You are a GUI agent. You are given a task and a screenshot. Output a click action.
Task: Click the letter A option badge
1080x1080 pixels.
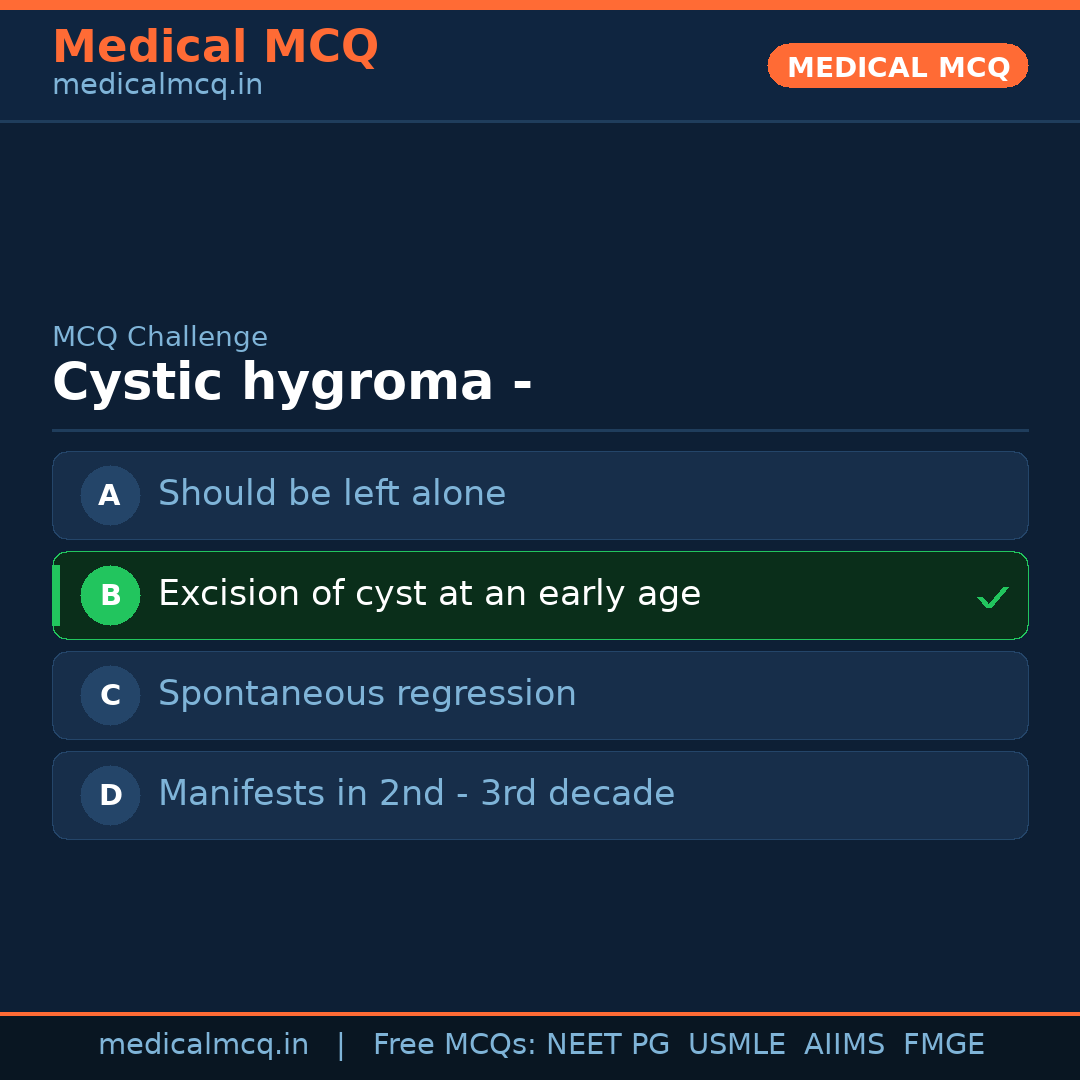coord(110,495)
